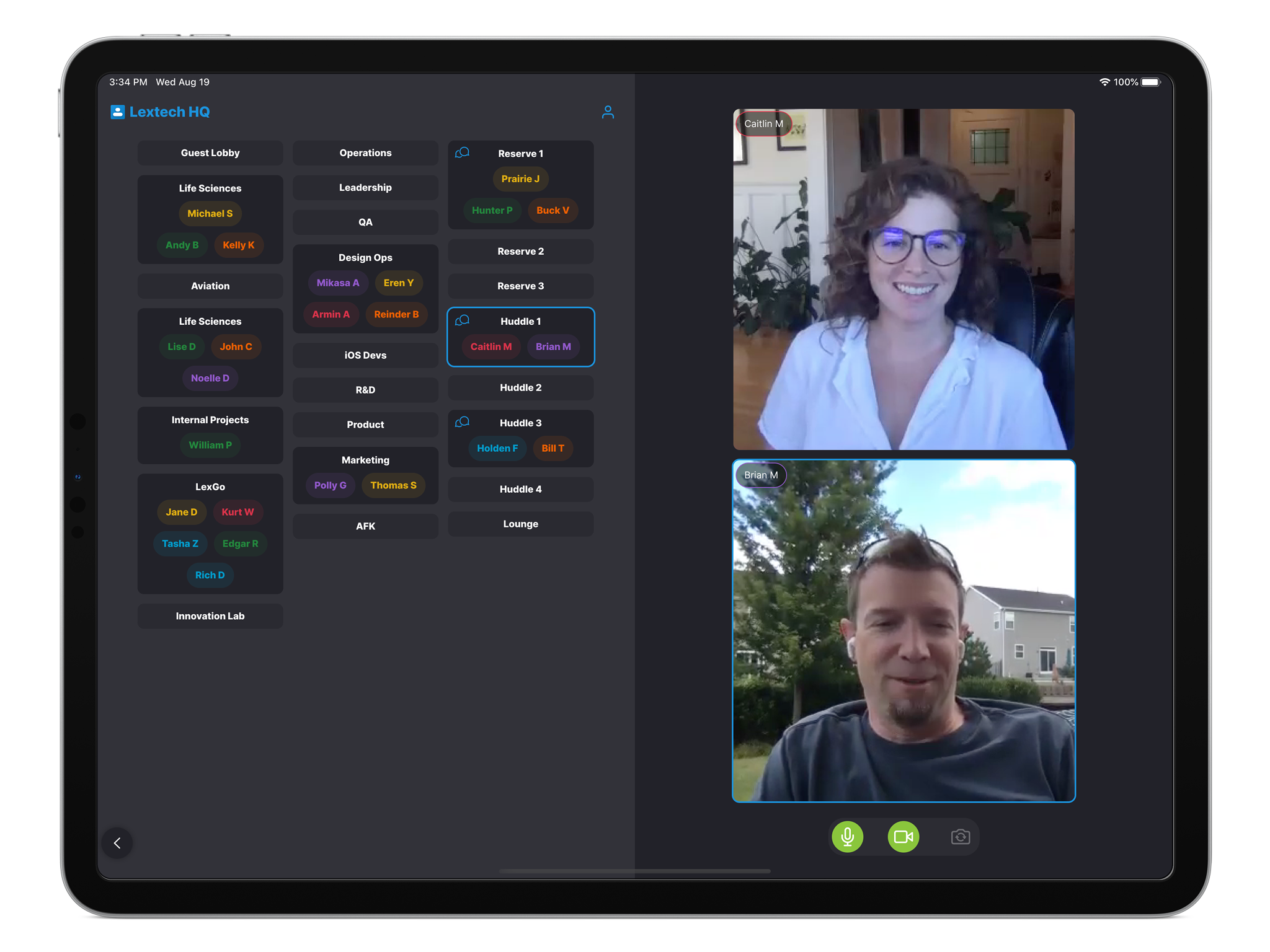This screenshot has height=952, width=1270.
Task: Move to the AFK room
Action: 365,527
